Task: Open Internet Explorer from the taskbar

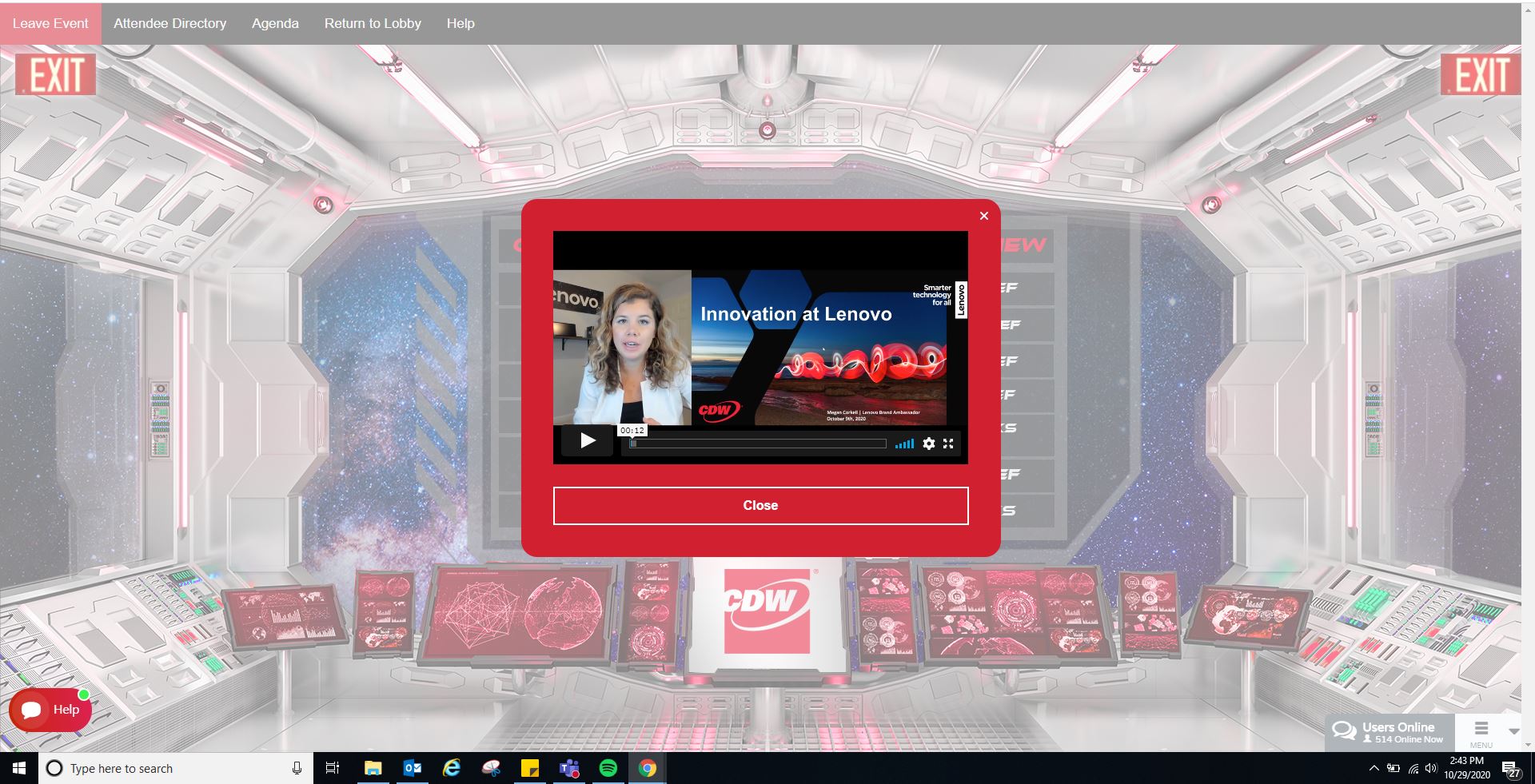Action: tap(452, 768)
